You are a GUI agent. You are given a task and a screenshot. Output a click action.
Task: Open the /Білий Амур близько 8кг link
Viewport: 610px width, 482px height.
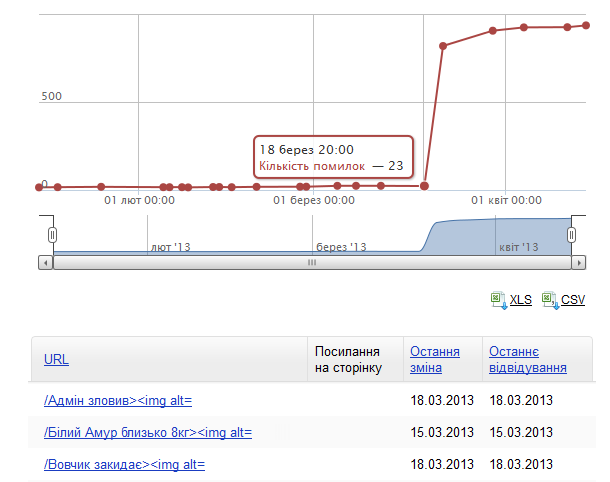[148, 433]
